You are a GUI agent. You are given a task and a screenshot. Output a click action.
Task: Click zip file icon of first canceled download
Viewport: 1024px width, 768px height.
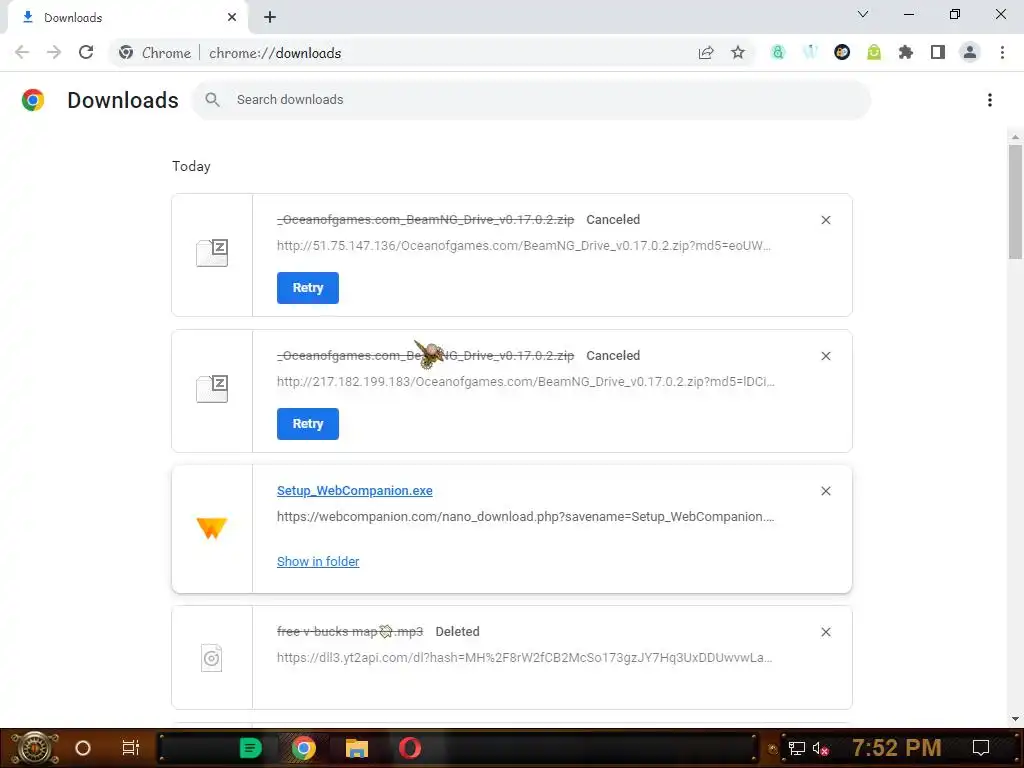click(212, 253)
